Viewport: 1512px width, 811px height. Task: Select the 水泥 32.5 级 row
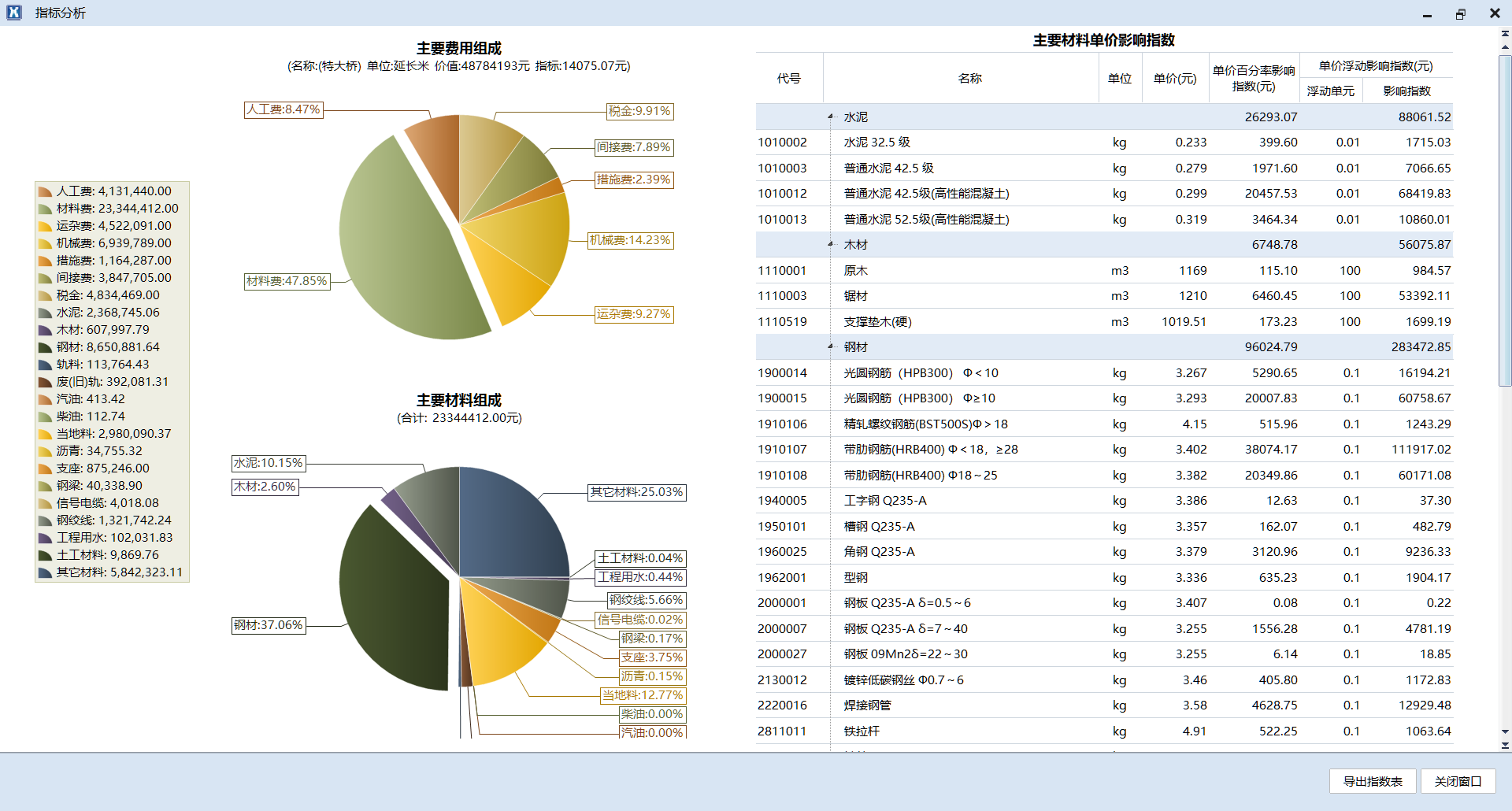[1104, 143]
